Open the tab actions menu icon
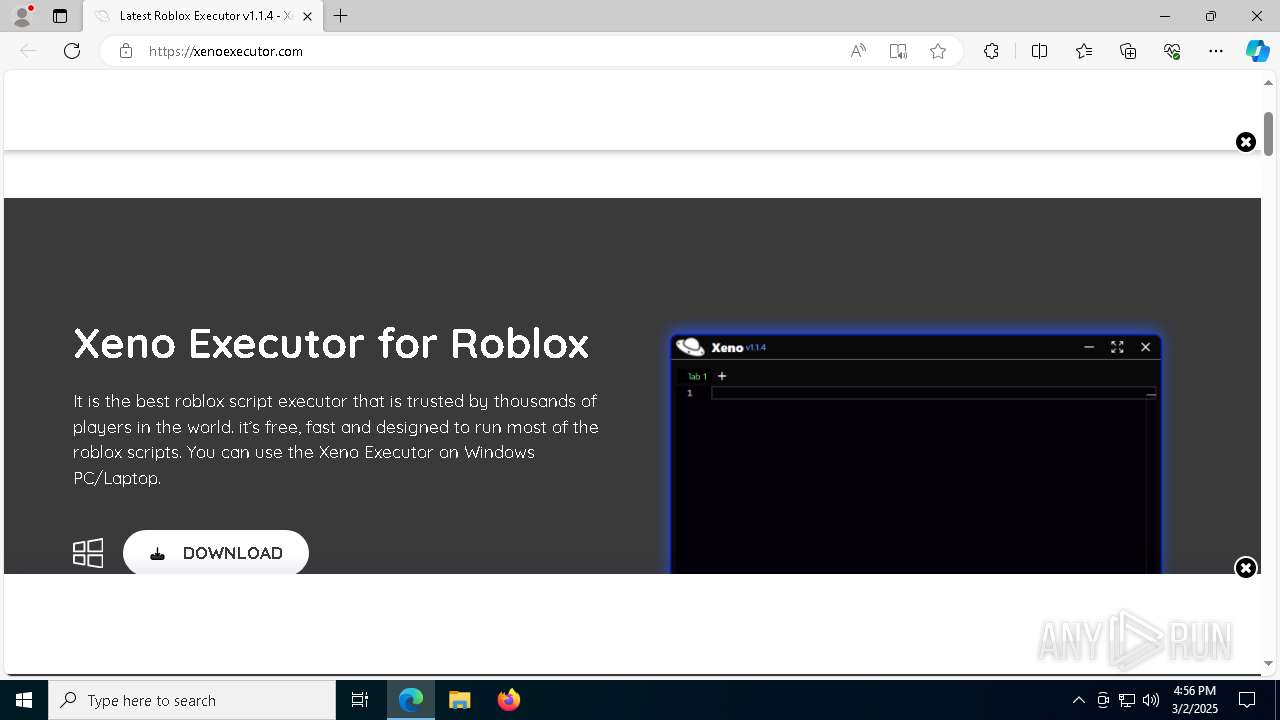 (60, 16)
